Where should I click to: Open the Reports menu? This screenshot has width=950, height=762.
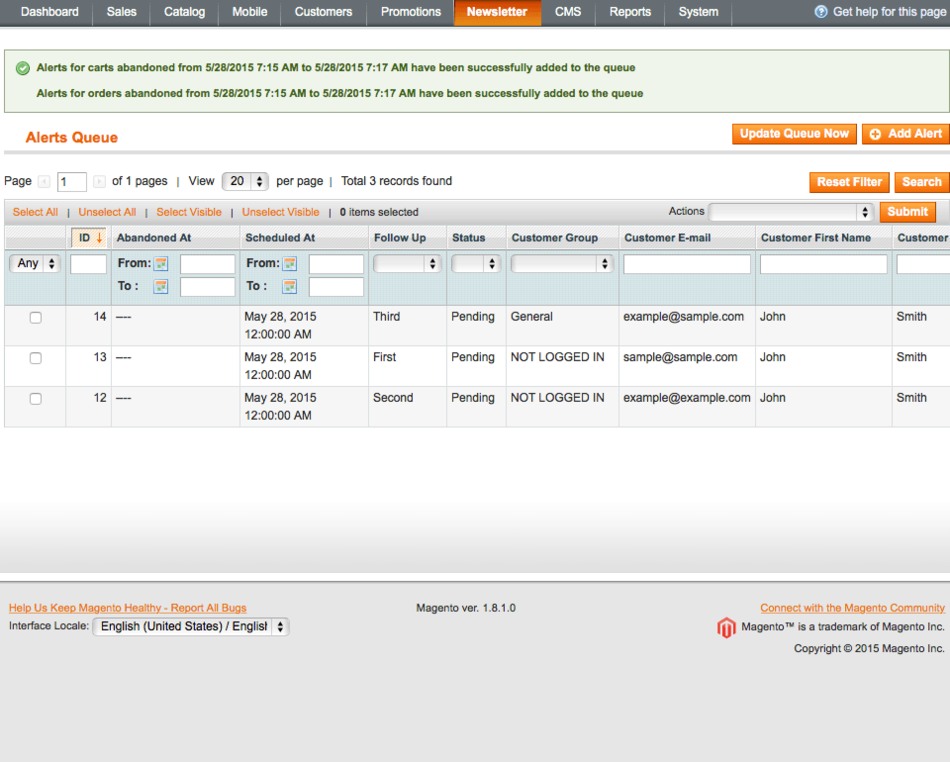pos(630,12)
